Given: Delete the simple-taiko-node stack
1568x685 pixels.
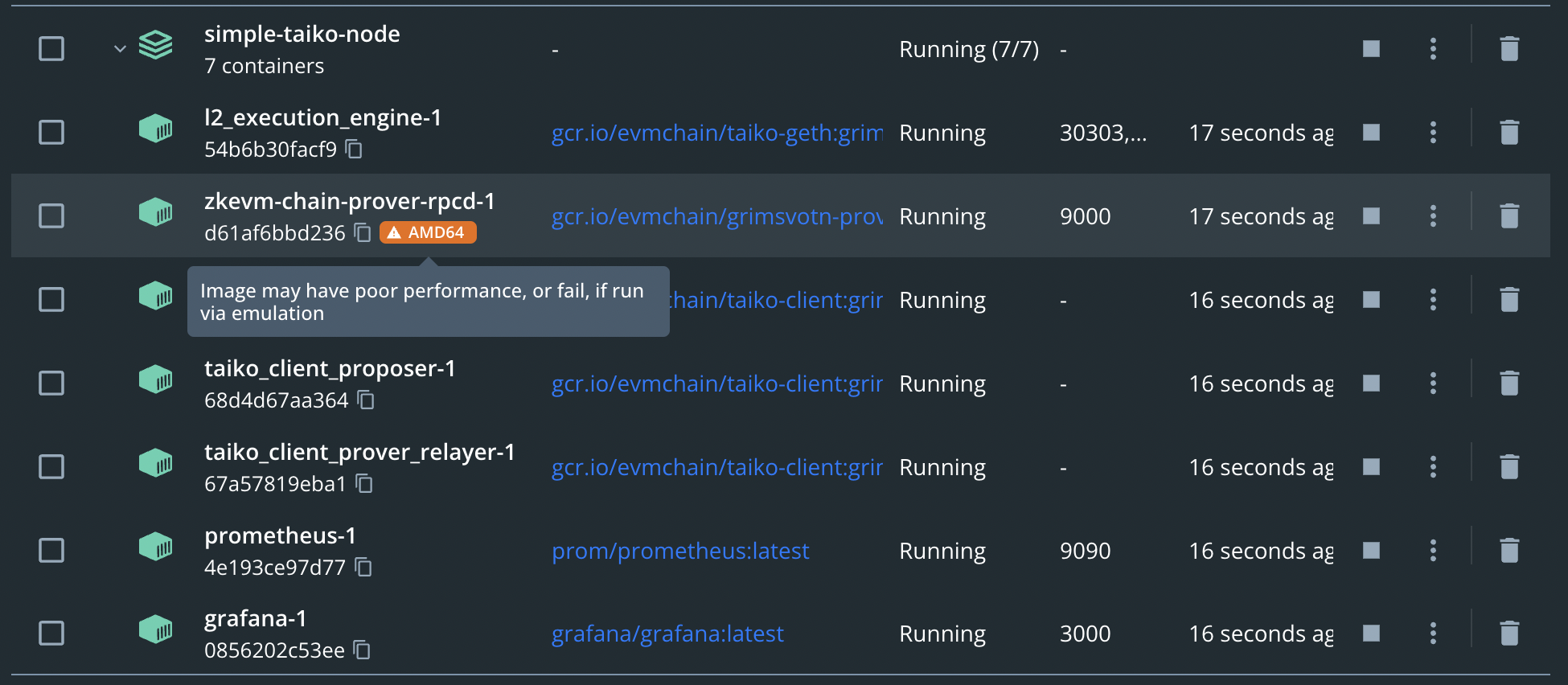Looking at the screenshot, I should pyautogui.click(x=1509, y=48).
